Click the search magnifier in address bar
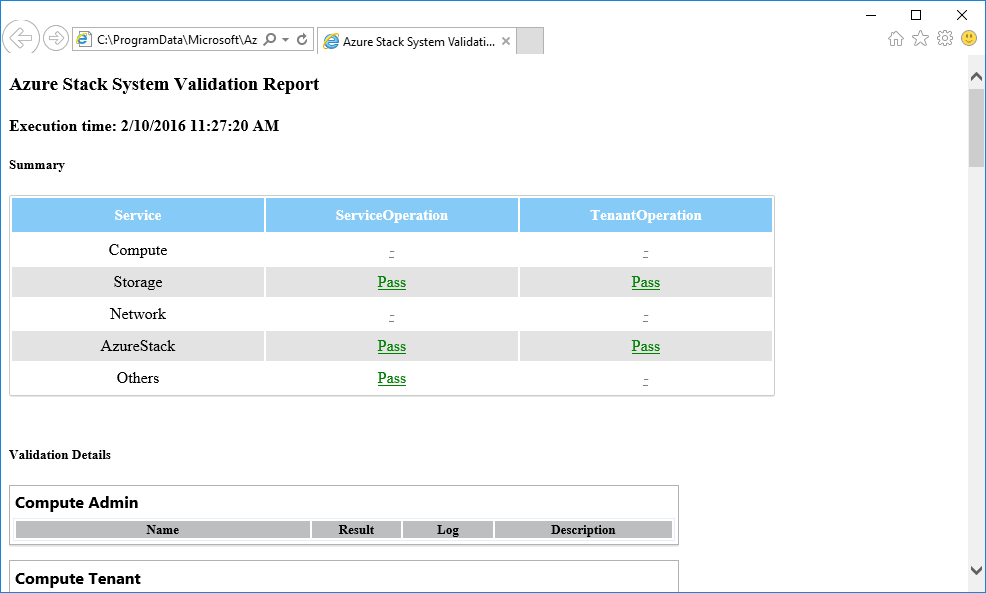 269,40
